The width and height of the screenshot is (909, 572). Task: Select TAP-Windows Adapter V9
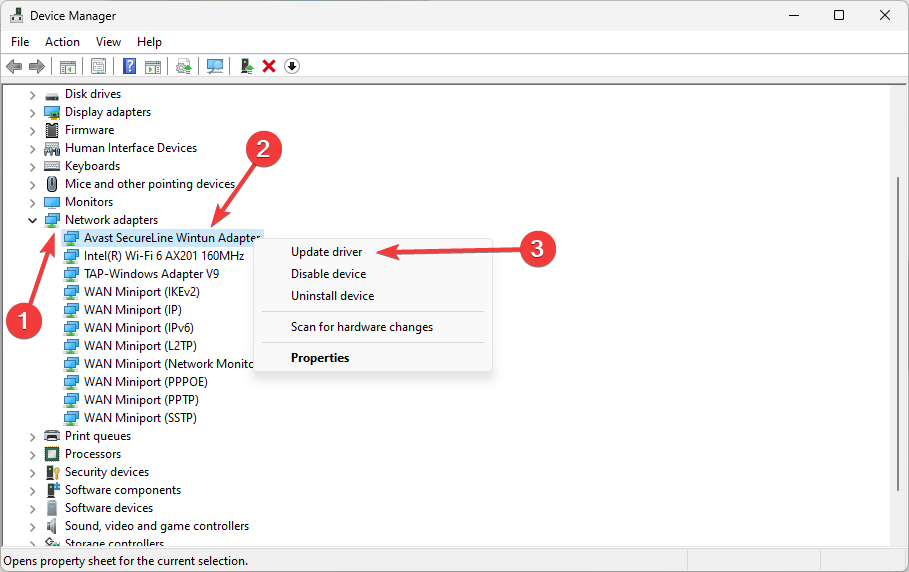click(151, 274)
